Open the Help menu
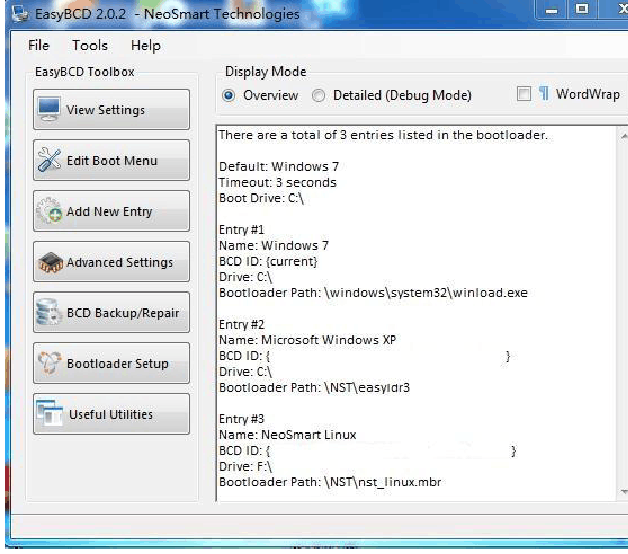628x554 pixels. point(146,46)
